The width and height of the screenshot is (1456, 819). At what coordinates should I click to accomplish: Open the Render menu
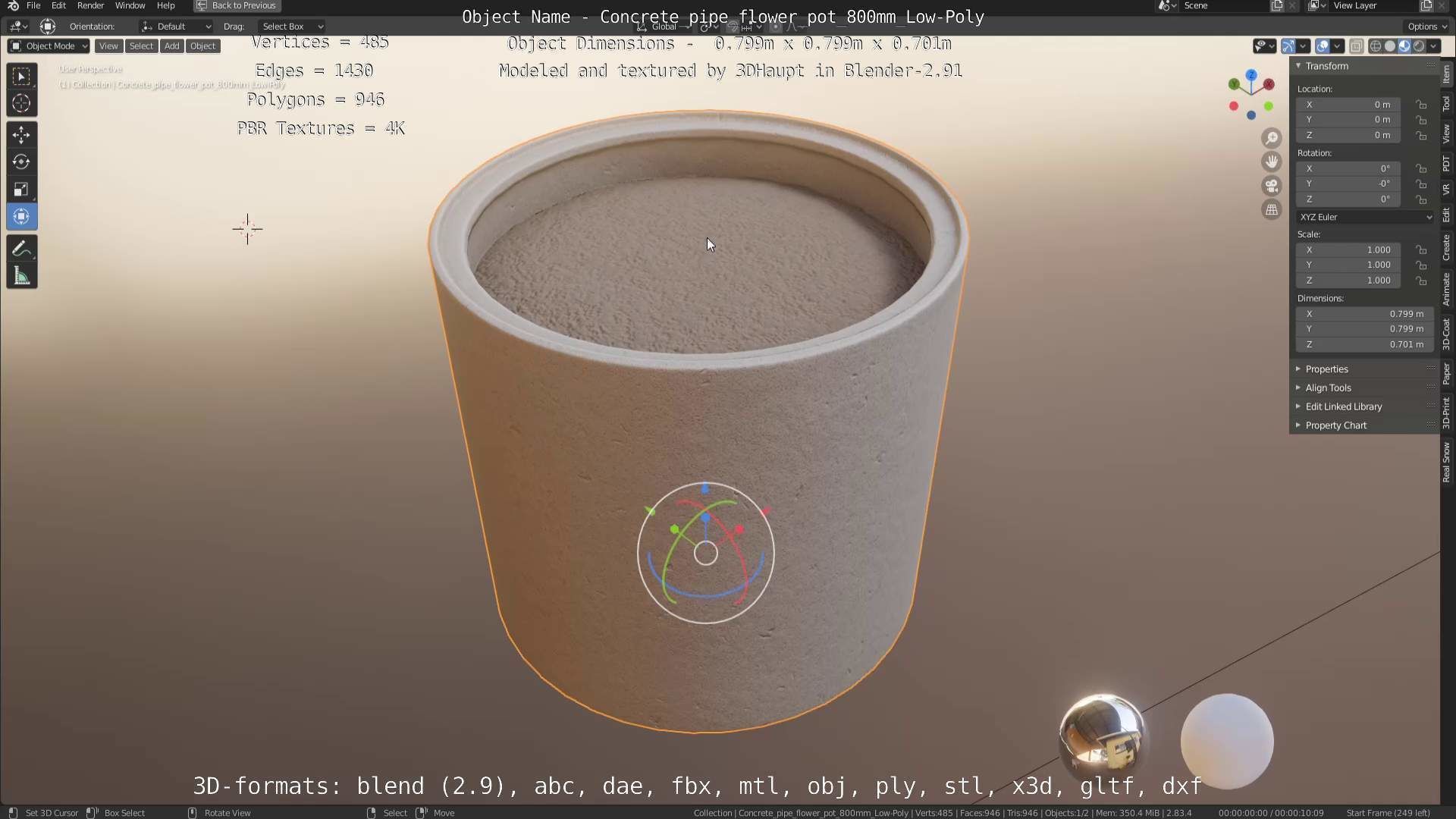click(91, 5)
